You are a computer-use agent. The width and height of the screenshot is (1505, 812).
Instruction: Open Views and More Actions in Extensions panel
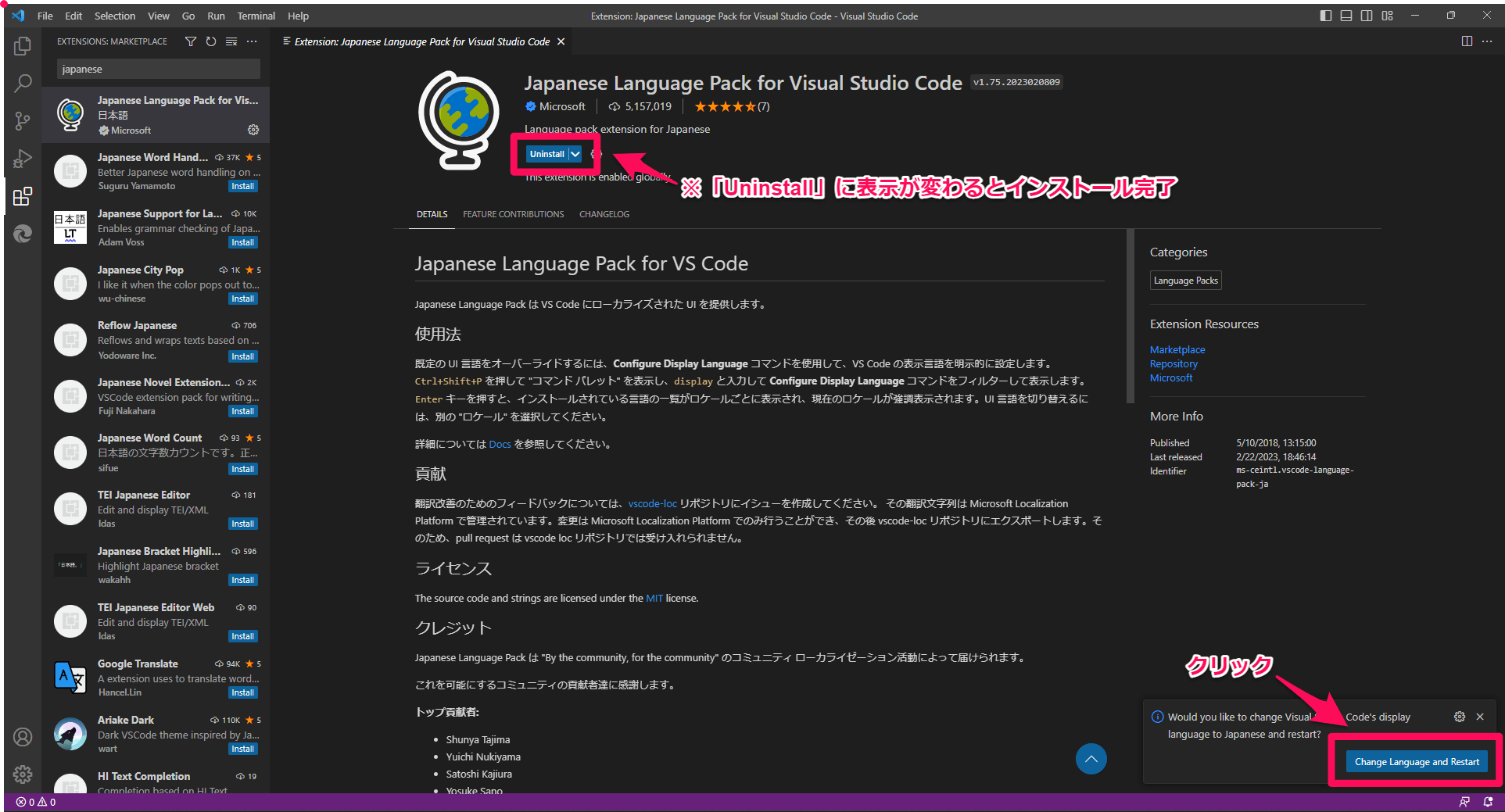[x=252, y=41]
